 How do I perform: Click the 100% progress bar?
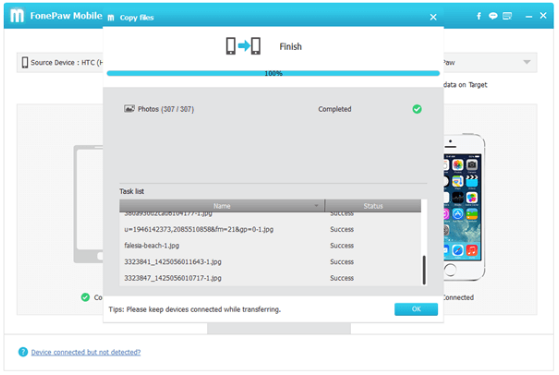coord(273,73)
